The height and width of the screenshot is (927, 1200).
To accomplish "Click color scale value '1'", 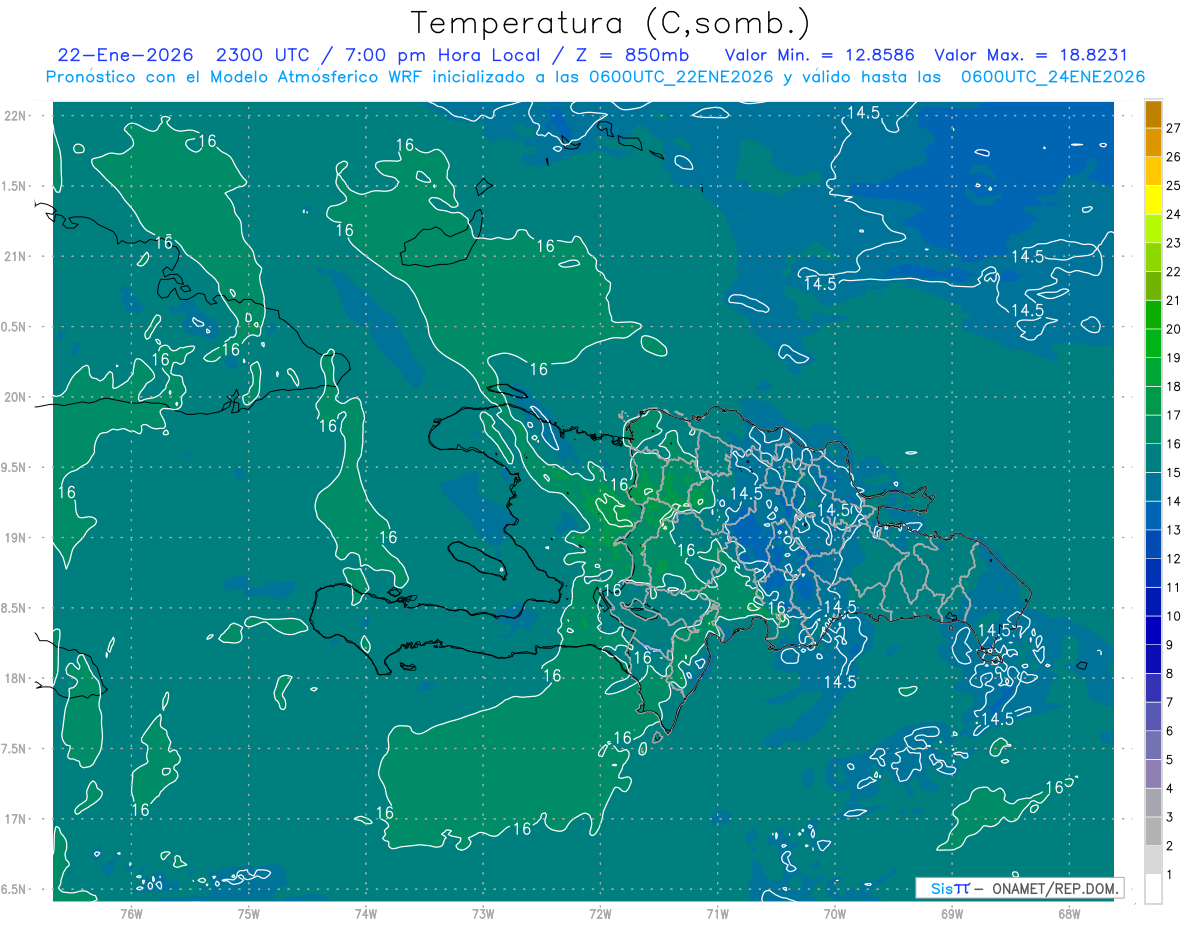I will 1170,875.
